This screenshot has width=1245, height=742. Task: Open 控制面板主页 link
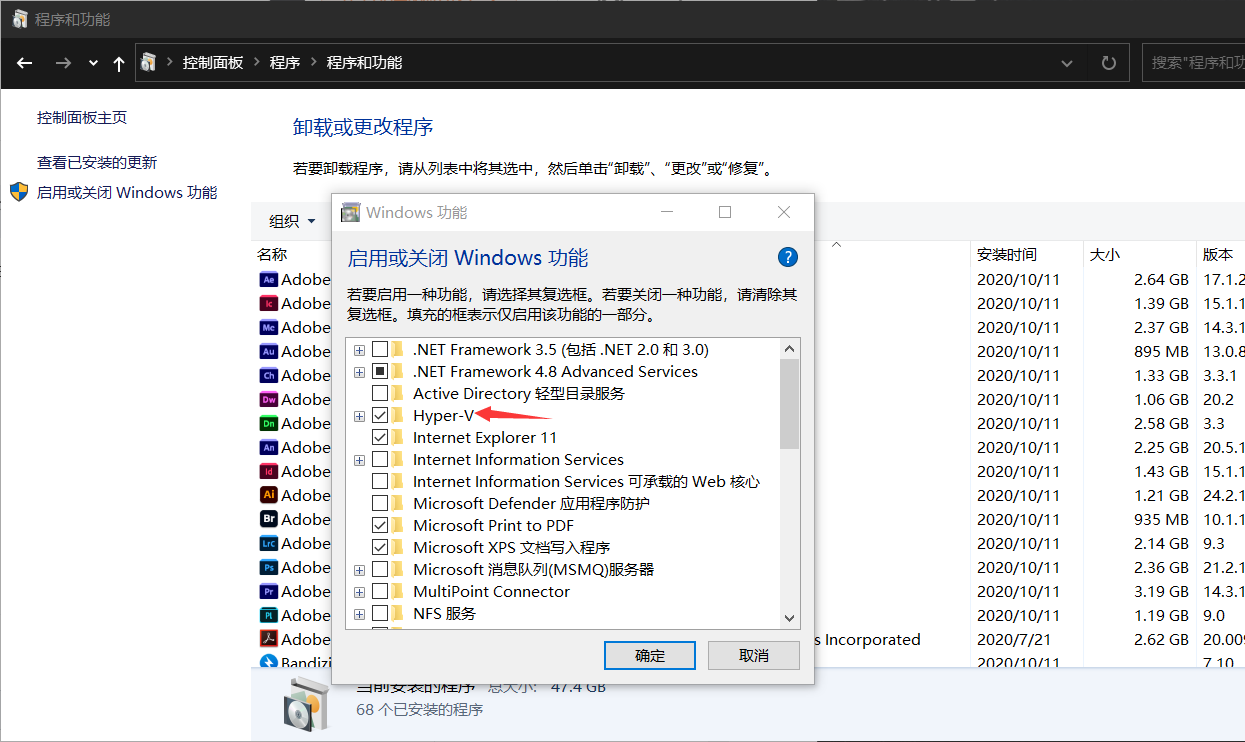click(82, 118)
